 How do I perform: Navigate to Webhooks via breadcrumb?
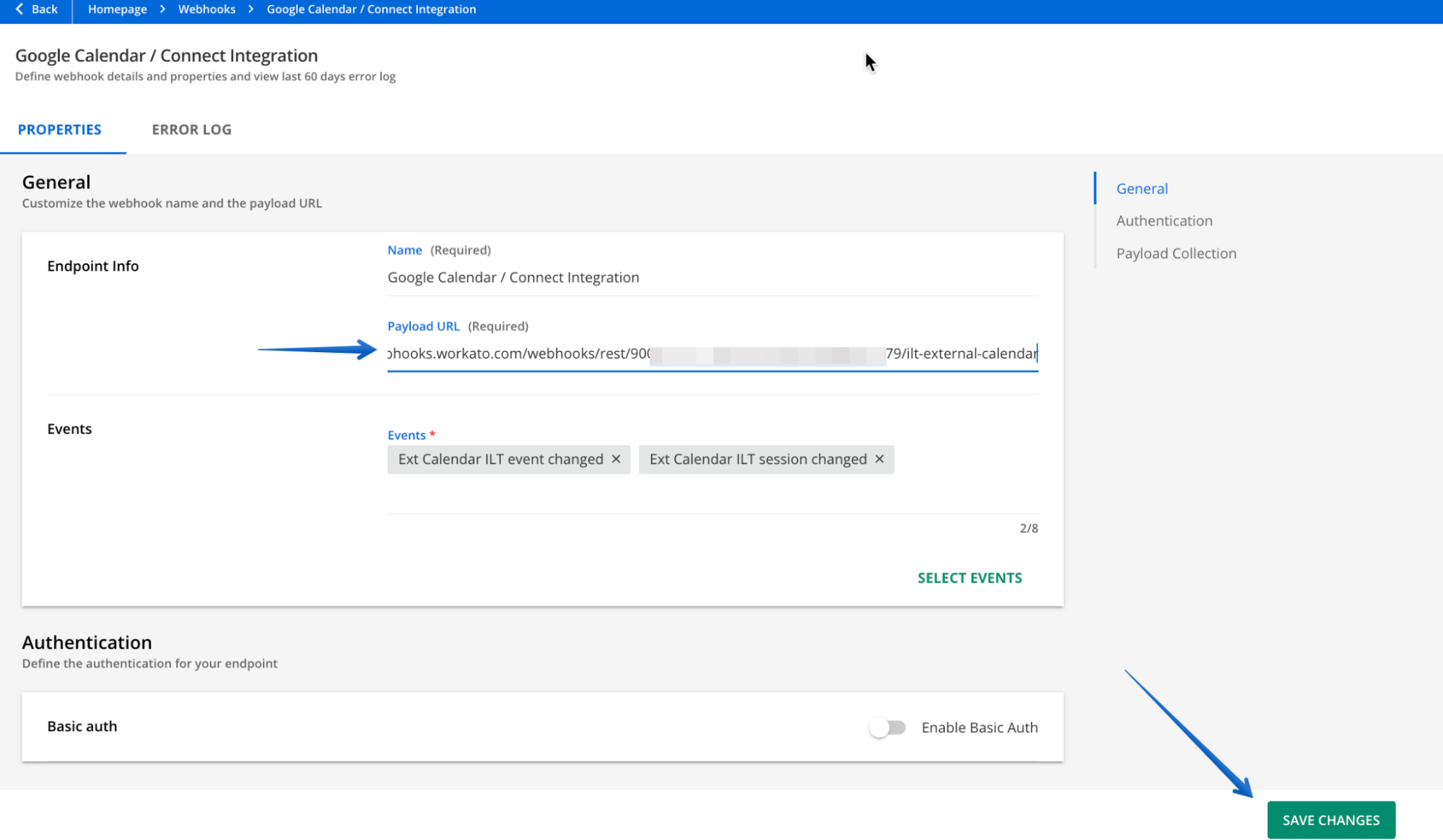coord(206,9)
